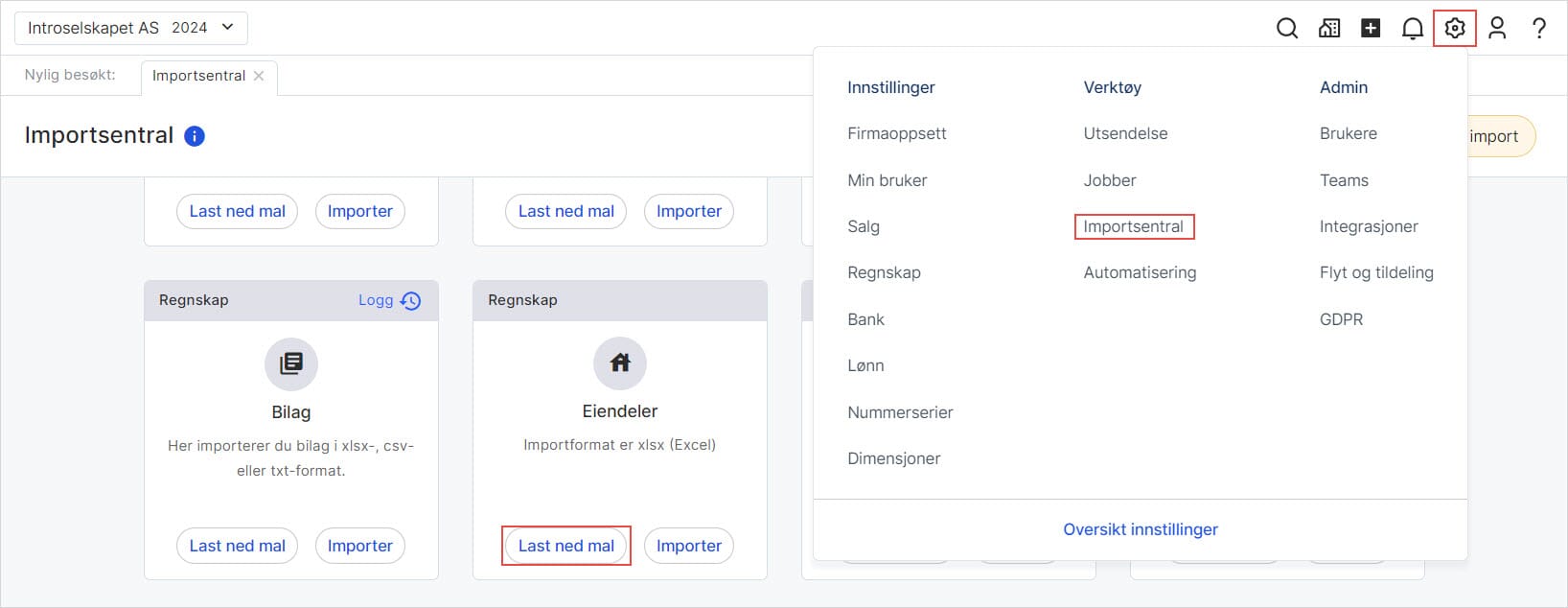1568x608 pixels.
Task: Close the Importsentral recently visited tab
Action: [x=259, y=75]
